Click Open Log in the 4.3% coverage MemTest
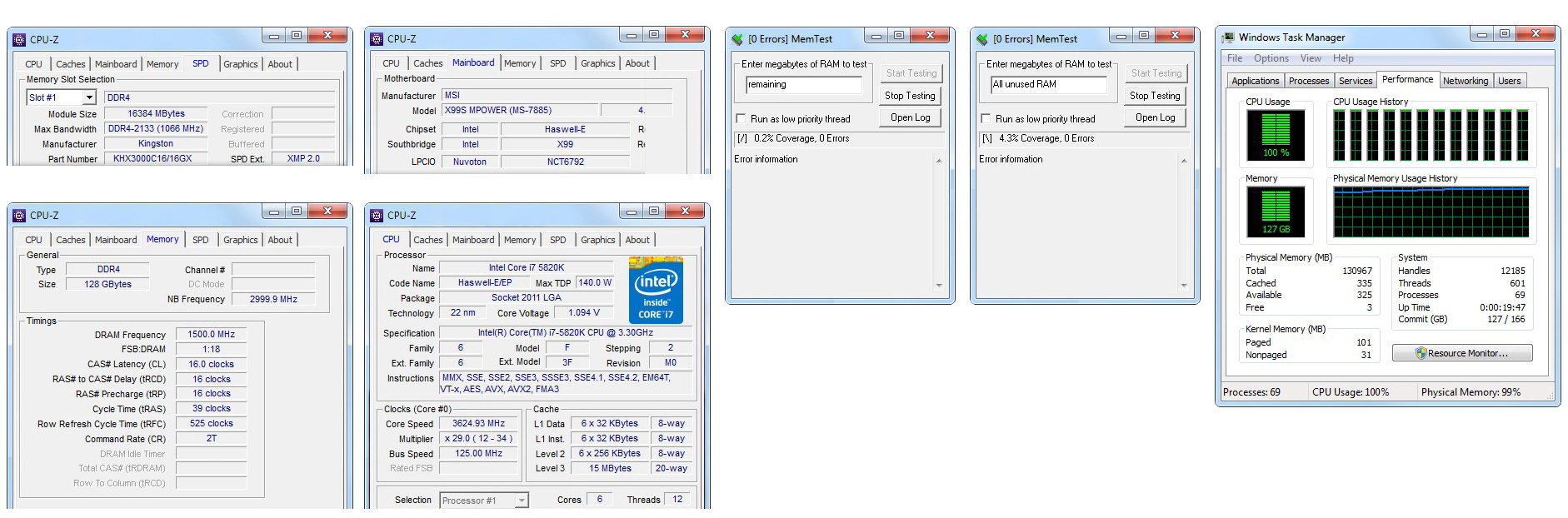Viewport: 1568px width, 518px height. click(1155, 117)
